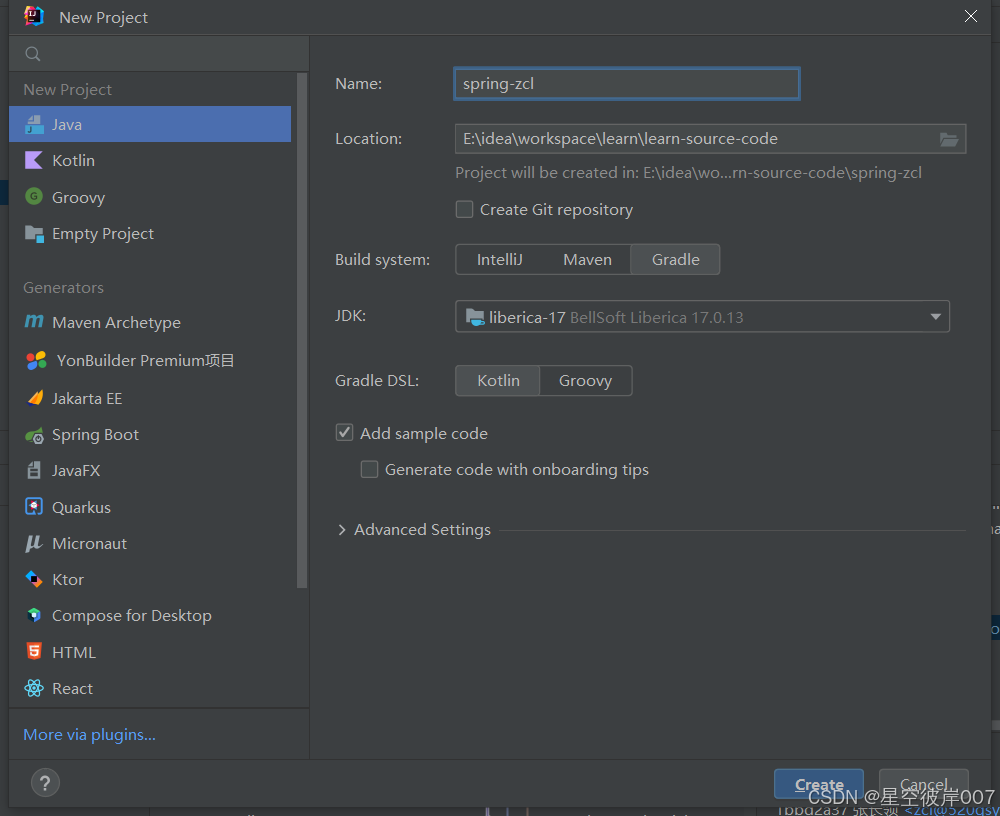Enable Generate code with onboarding tips
1000x816 pixels.
click(369, 470)
